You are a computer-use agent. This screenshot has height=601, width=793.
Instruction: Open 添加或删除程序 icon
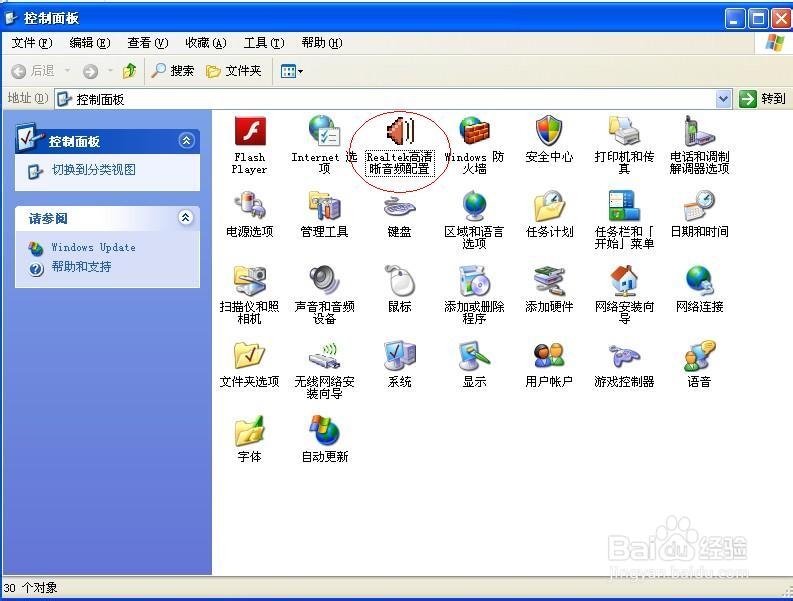[474, 280]
